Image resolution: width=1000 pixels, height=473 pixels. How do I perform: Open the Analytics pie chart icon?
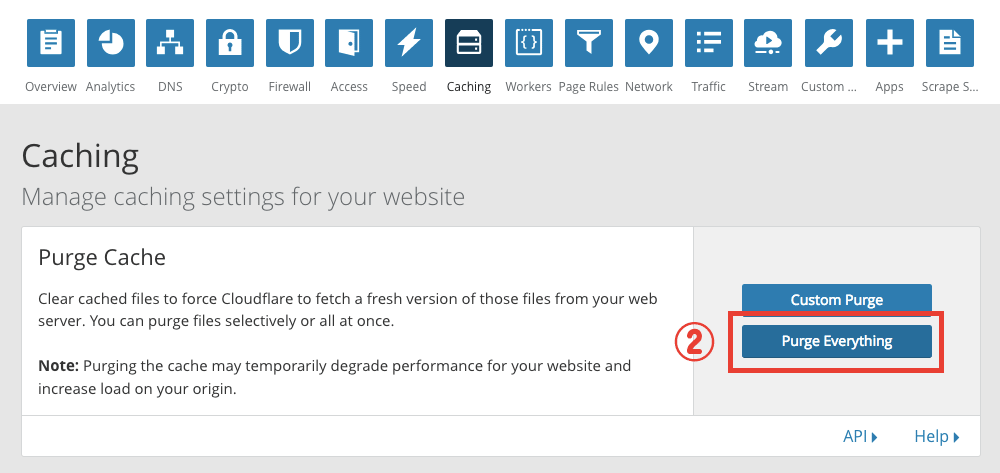coord(110,43)
